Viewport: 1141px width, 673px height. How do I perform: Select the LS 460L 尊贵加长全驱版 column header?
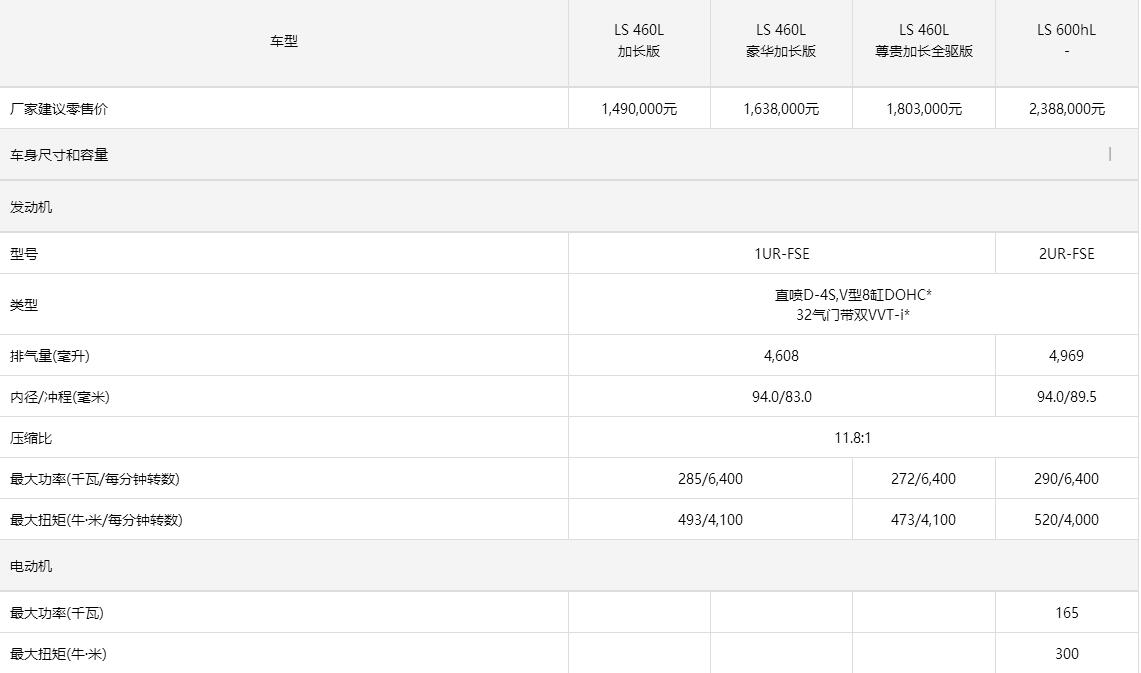923,41
